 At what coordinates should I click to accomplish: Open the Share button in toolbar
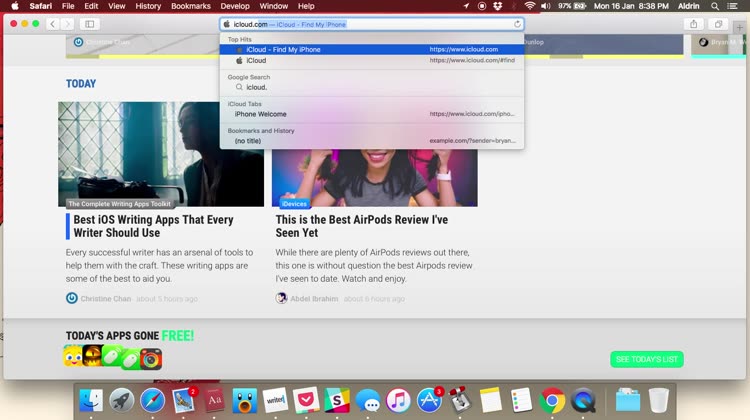coord(694,24)
